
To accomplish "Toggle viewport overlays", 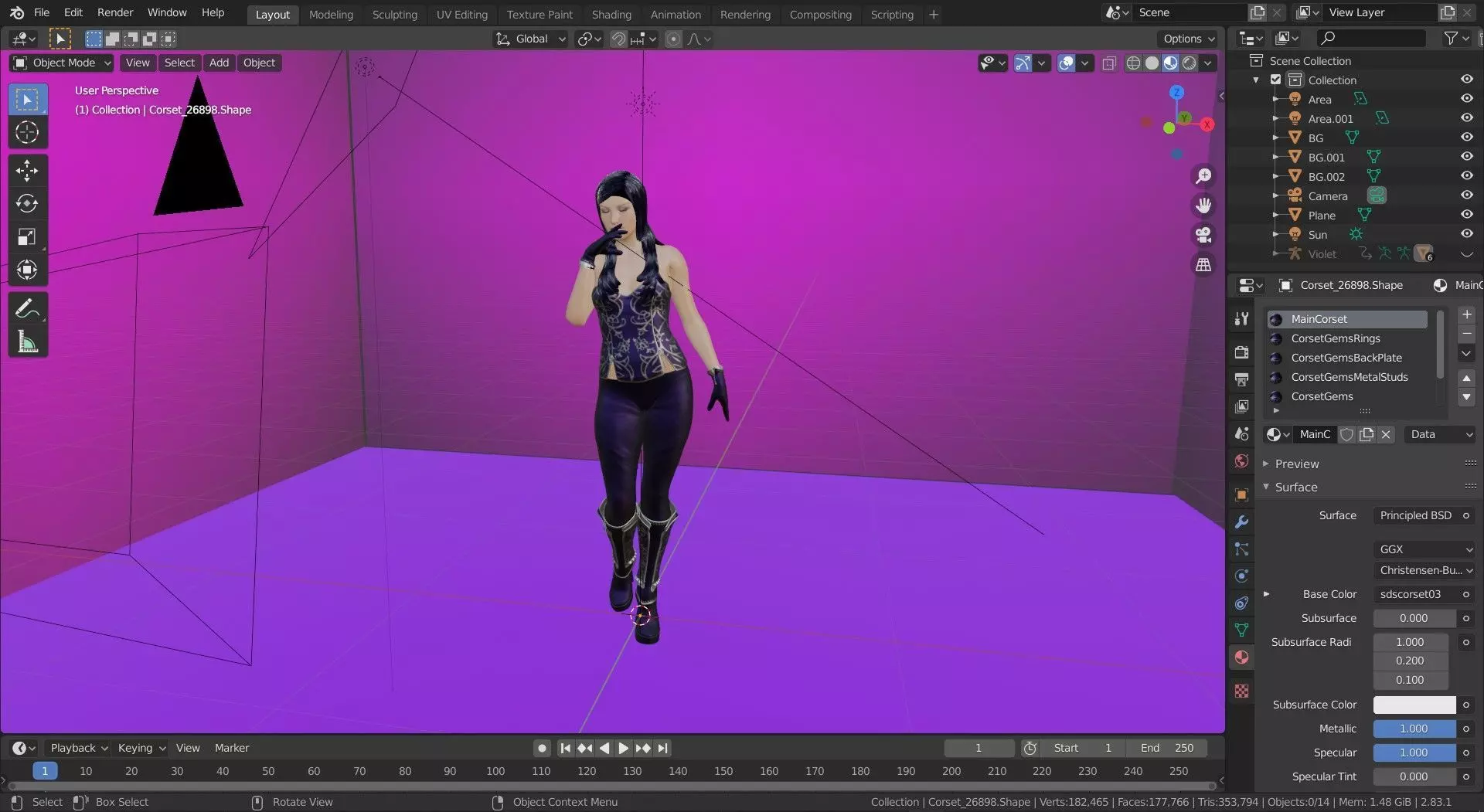I will click(1067, 63).
